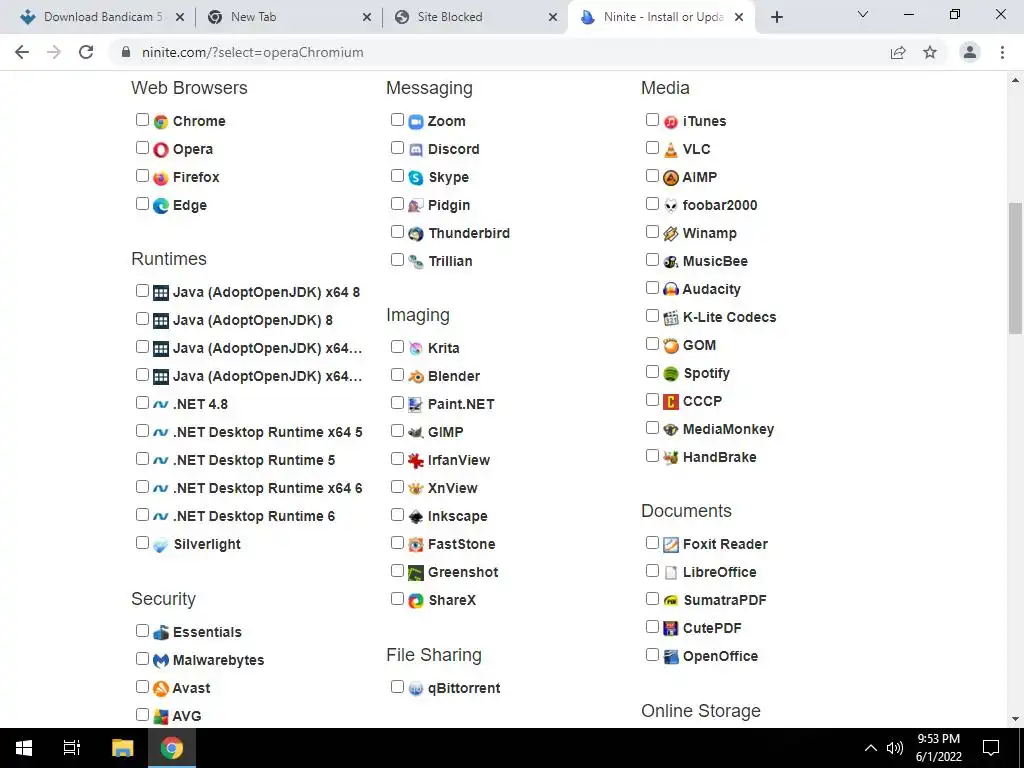1024x768 pixels.
Task: Reload the Ninite page
Action: pyautogui.click(x=86, y=52)
